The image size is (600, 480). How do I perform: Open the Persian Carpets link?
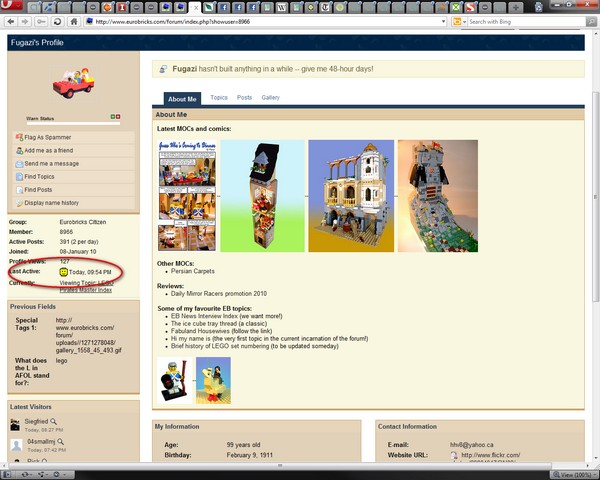[193, 271]
